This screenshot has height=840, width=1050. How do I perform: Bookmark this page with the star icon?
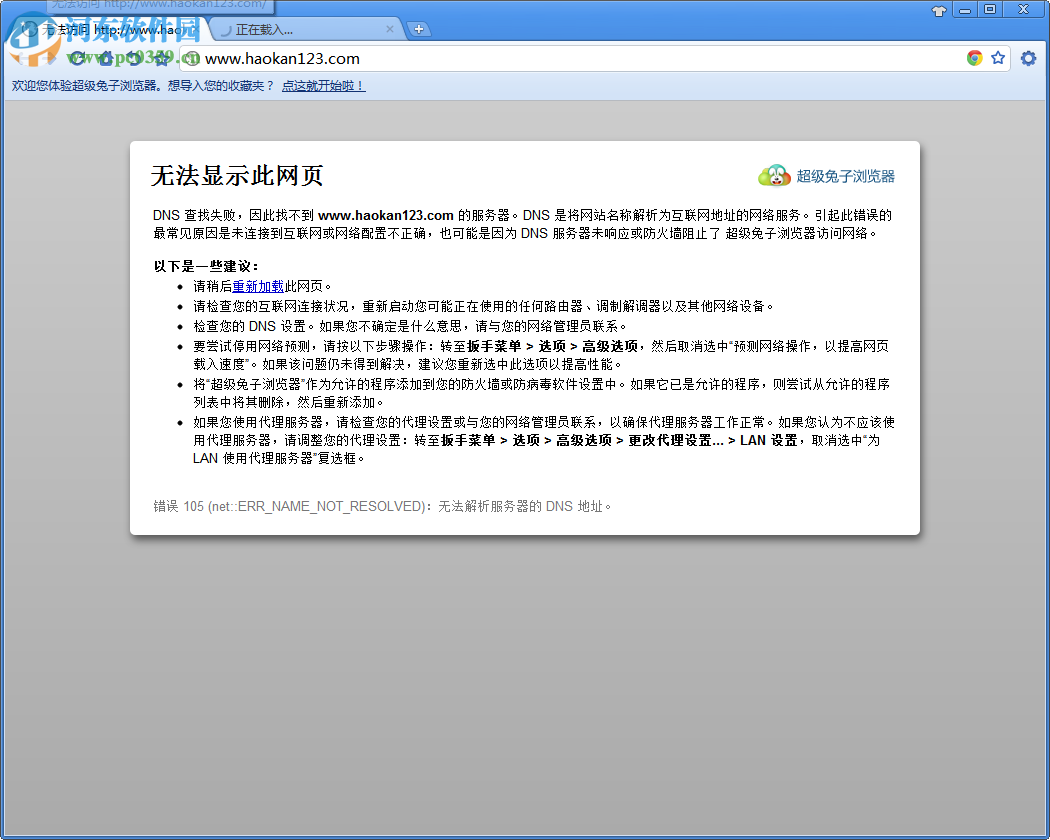(x=998, y=58)
